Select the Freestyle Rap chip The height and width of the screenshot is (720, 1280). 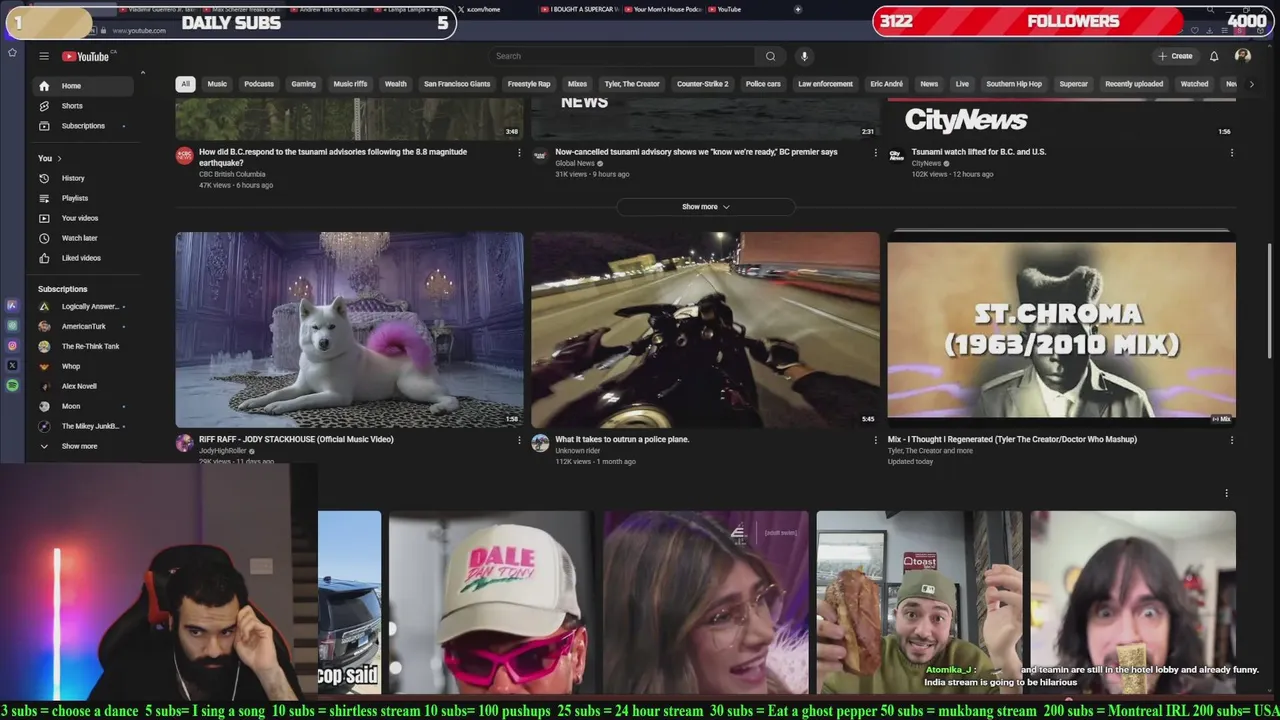[x=529, y=84]
